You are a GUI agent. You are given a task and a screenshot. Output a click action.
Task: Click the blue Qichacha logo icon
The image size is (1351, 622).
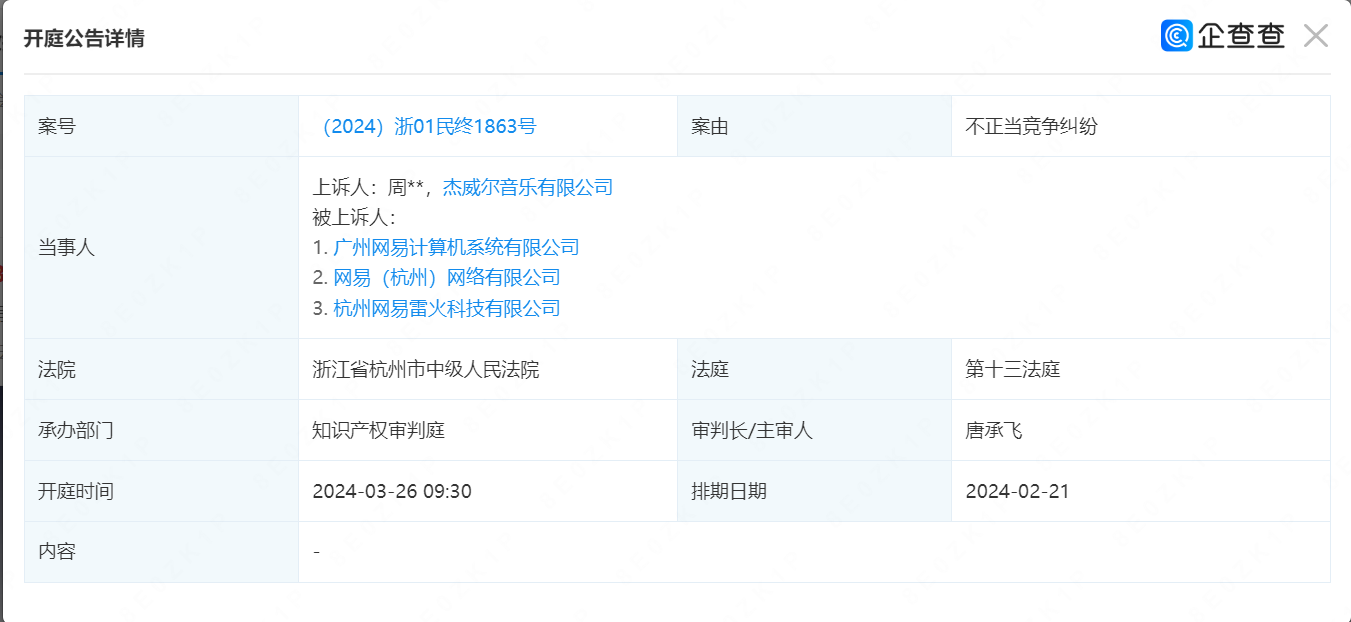tap(1176, 36)
